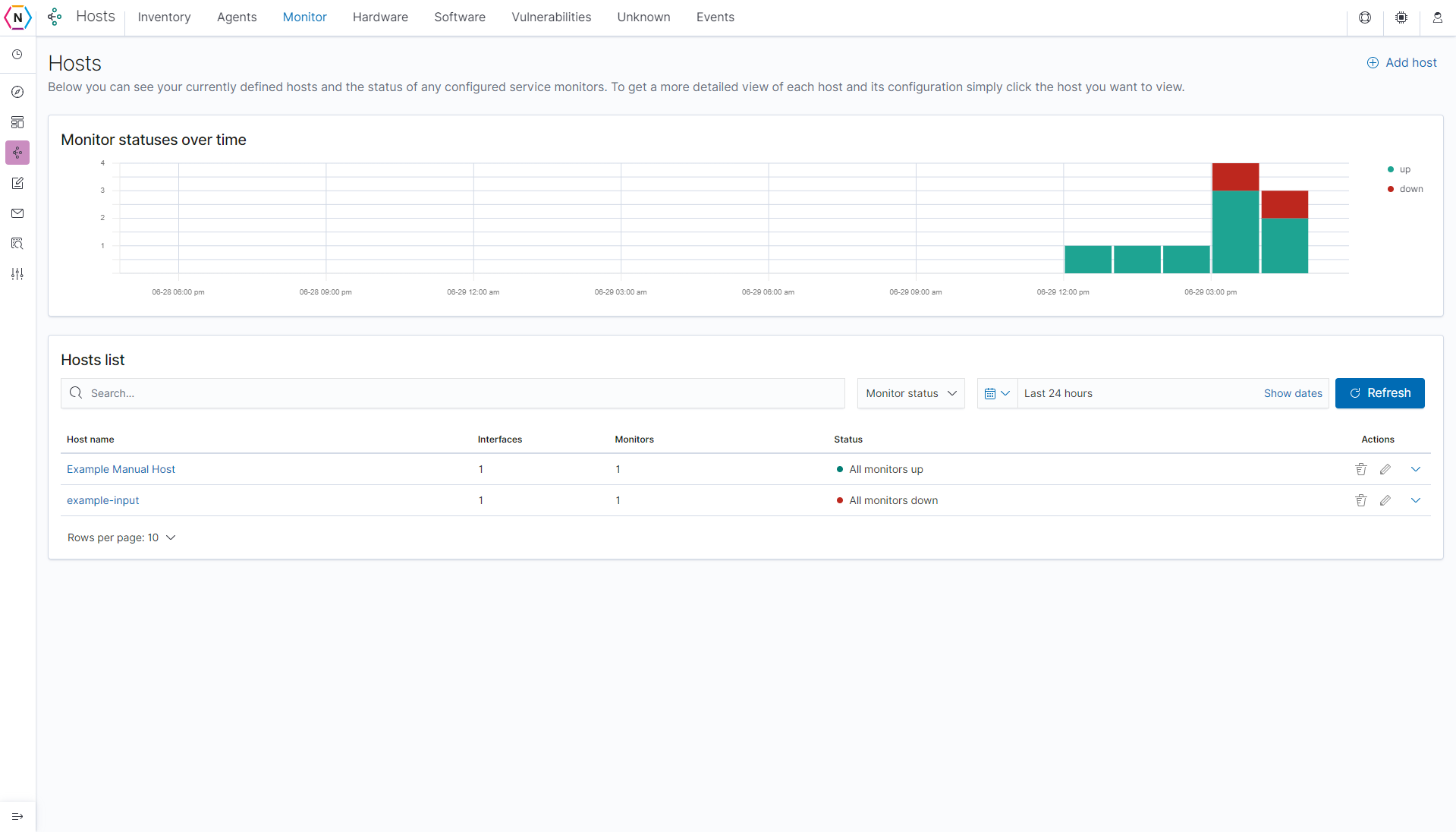Click the Status column header
Image resolution: width=1456 pixels, height=832 pixels.
pyautogui.click(x=848, y=440)
